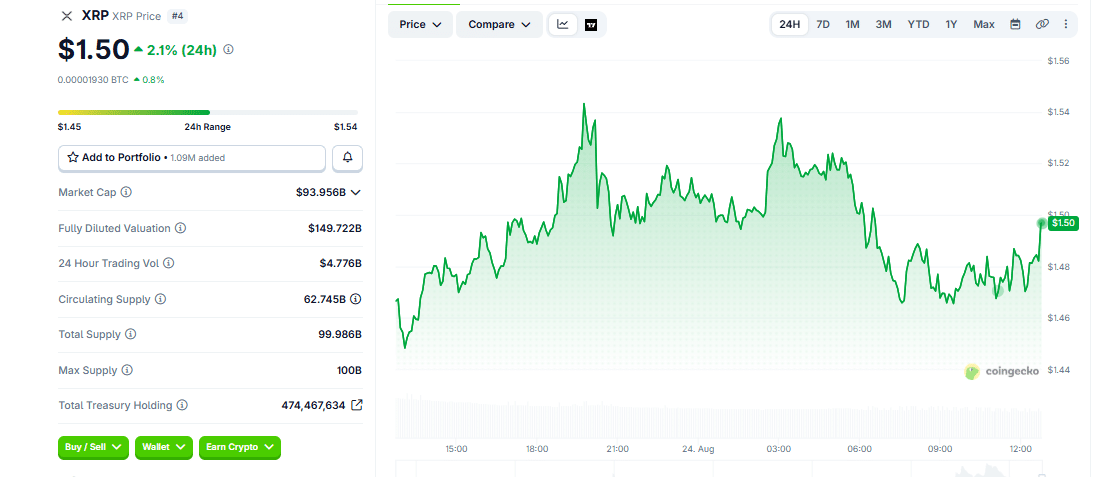Image resolution: width=1096 pixels, height=477 pixels.
Task: Click info icon beside Max Supply
Action: tap(127, 370)
